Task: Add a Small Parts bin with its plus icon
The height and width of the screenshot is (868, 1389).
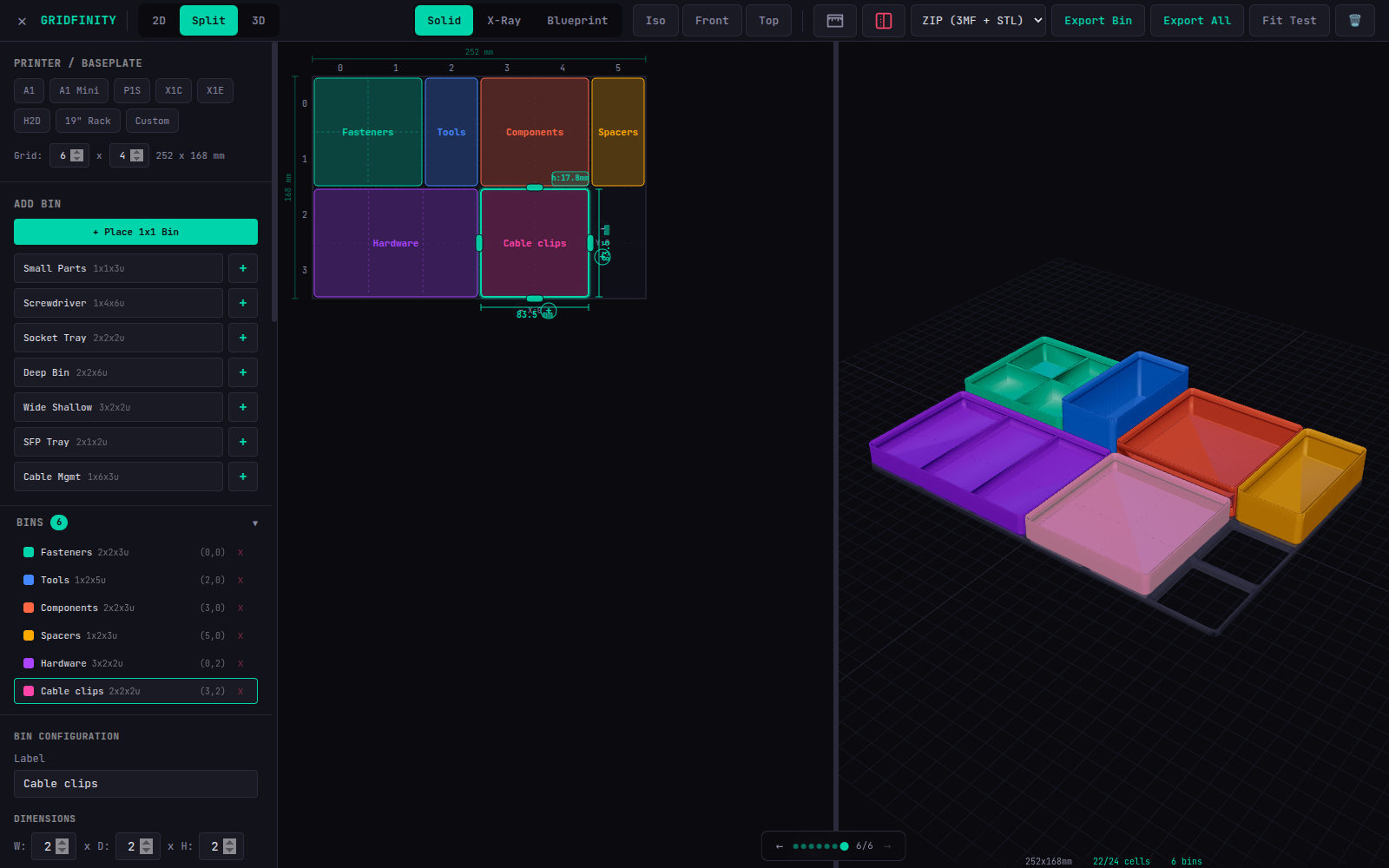Action: coord(243,268)
